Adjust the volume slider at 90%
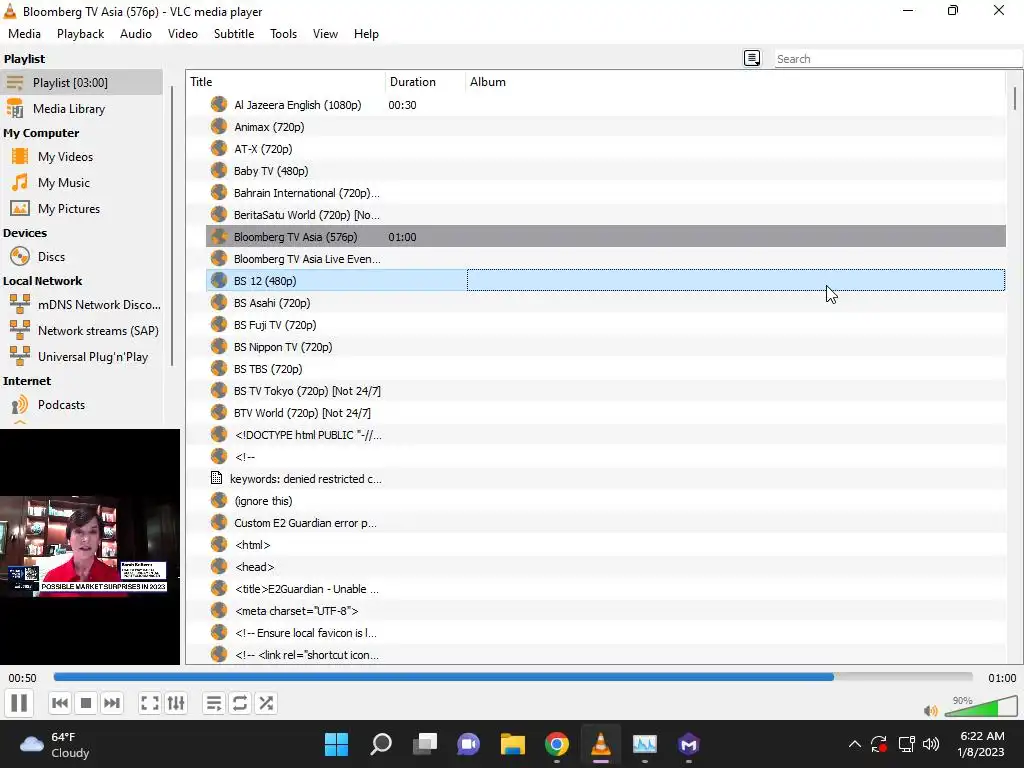 coord(980,707)
